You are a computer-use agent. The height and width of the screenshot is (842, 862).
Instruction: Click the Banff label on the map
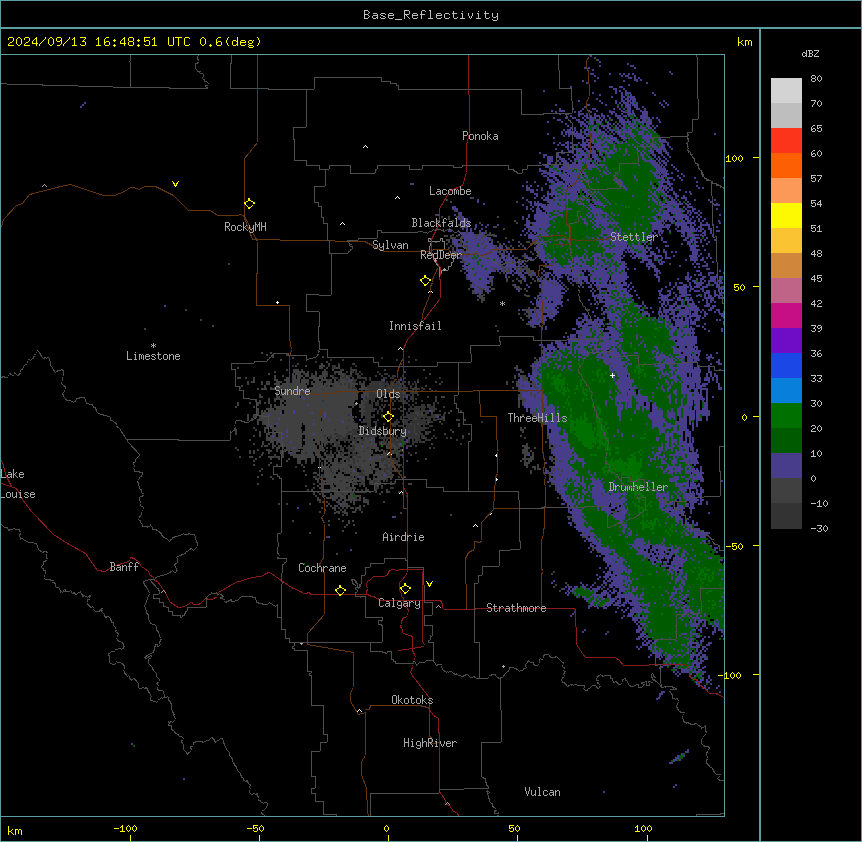click(x=124, y=567)
